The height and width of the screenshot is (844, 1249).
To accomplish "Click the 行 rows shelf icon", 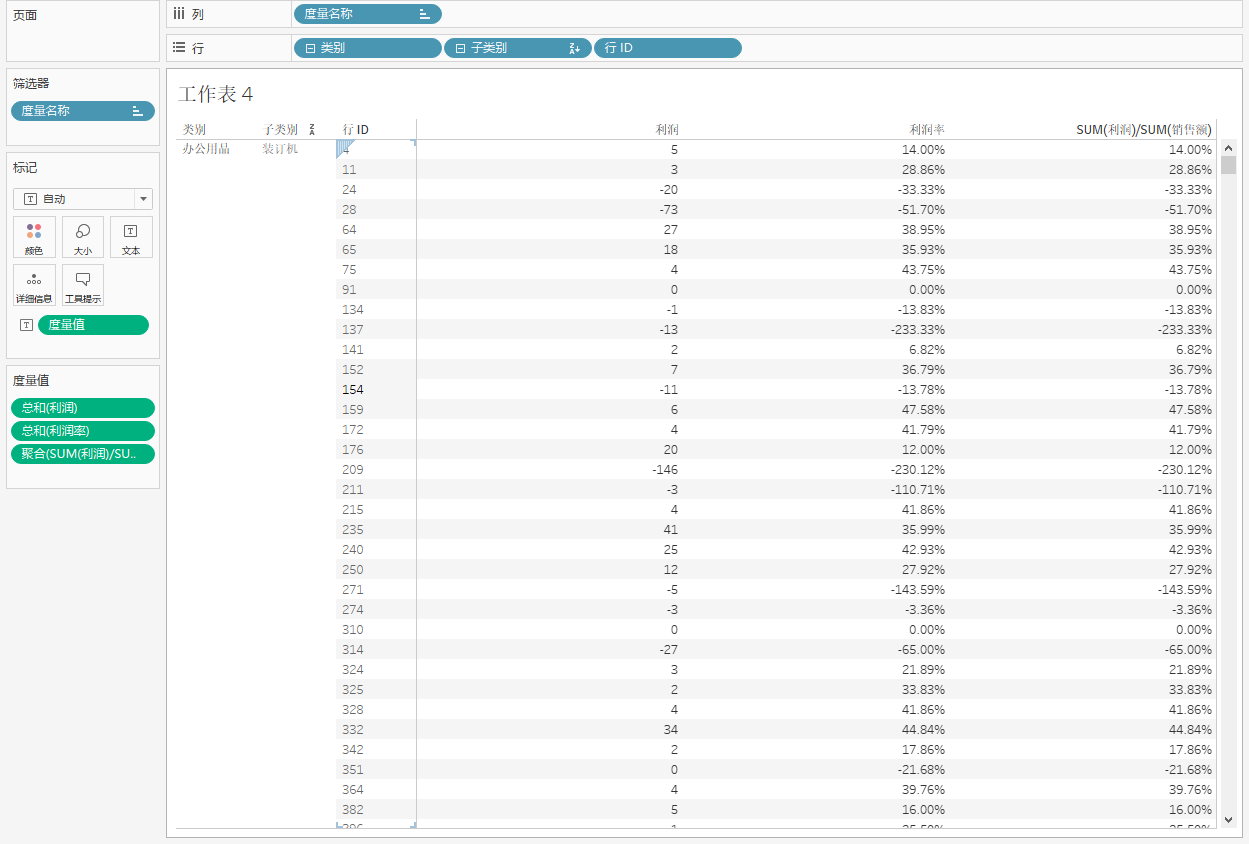I will (179, 47).
